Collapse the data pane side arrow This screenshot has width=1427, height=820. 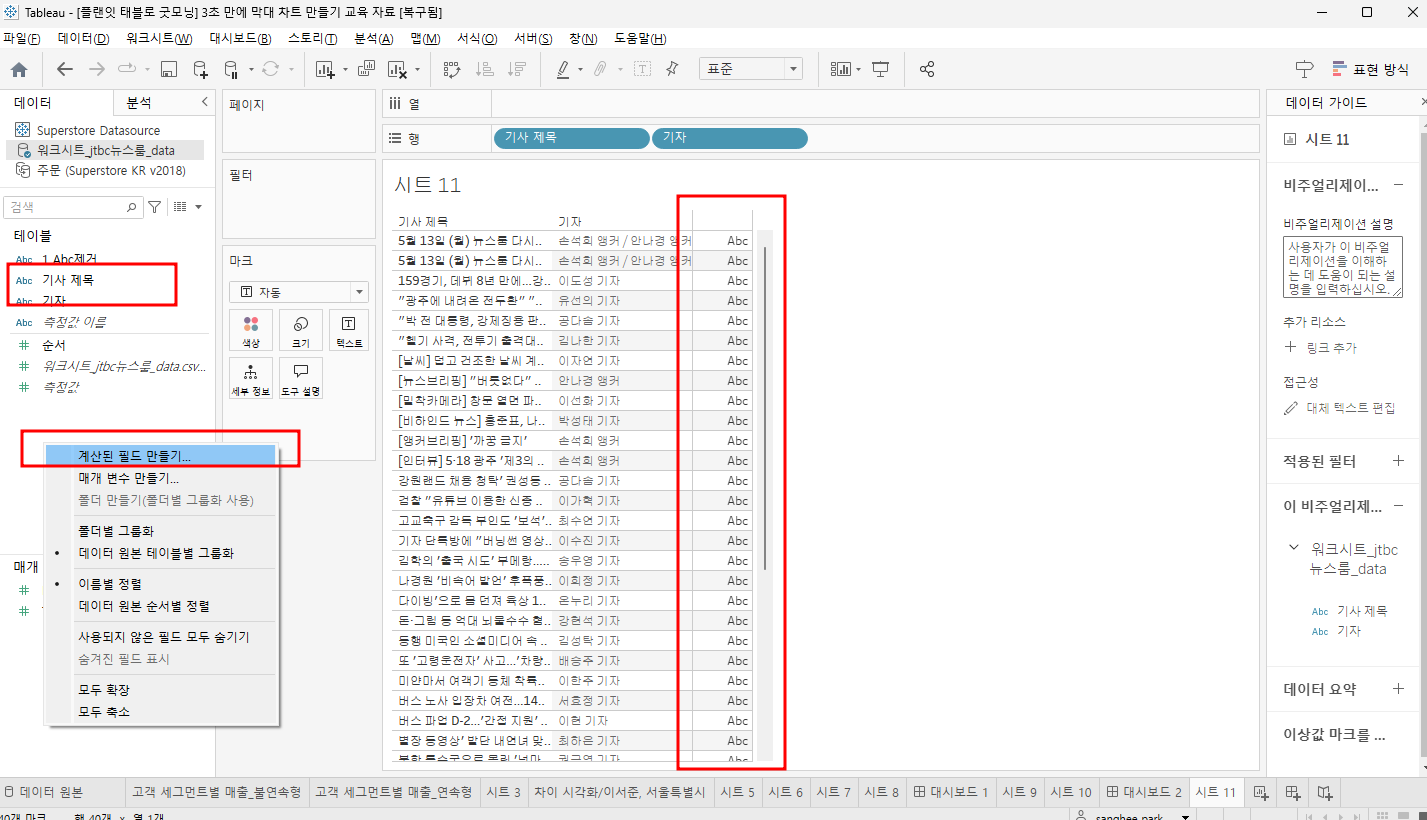(204, 102)
